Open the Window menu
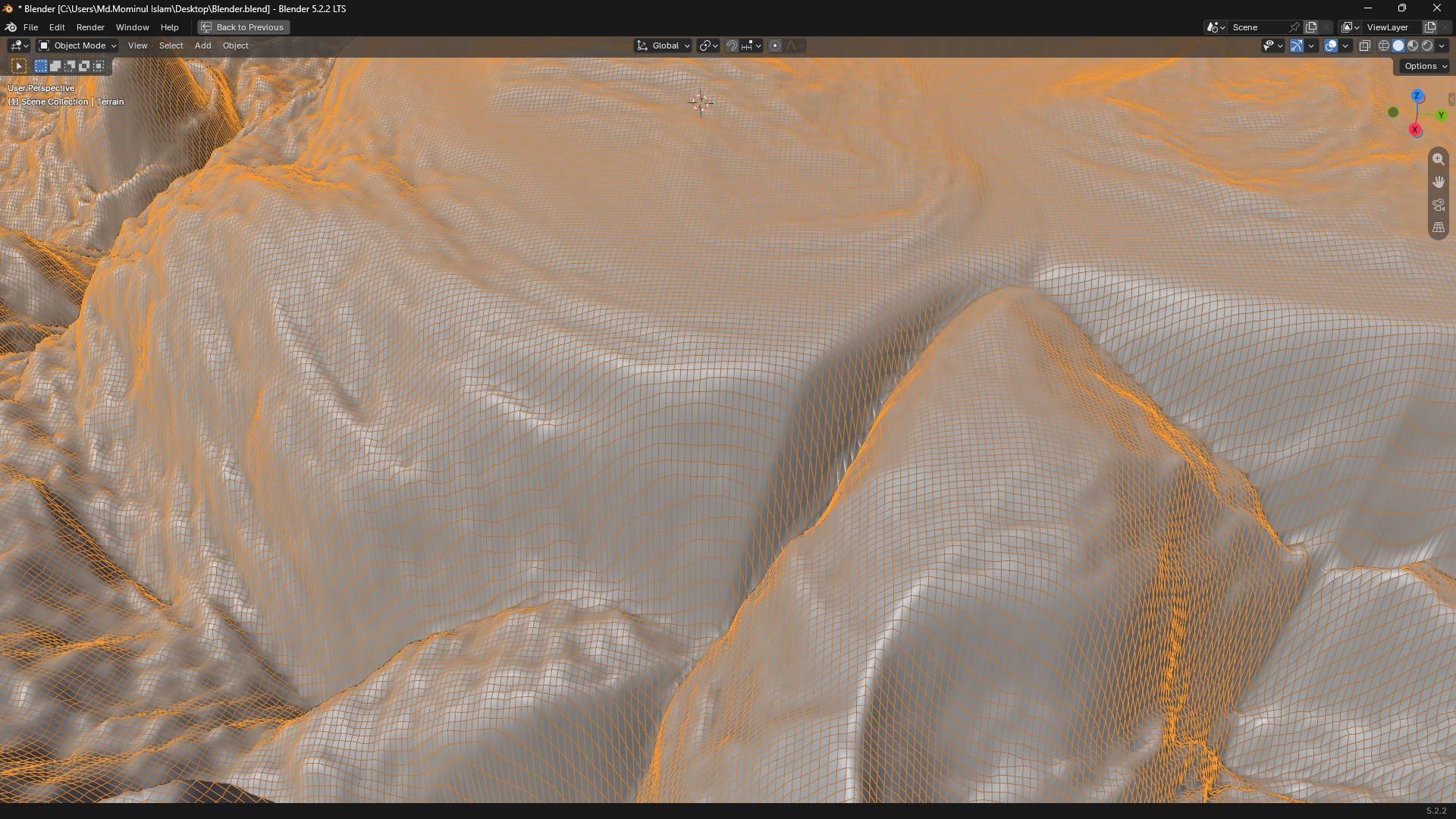The image size is (1456, 819). (x=132, y=27)
